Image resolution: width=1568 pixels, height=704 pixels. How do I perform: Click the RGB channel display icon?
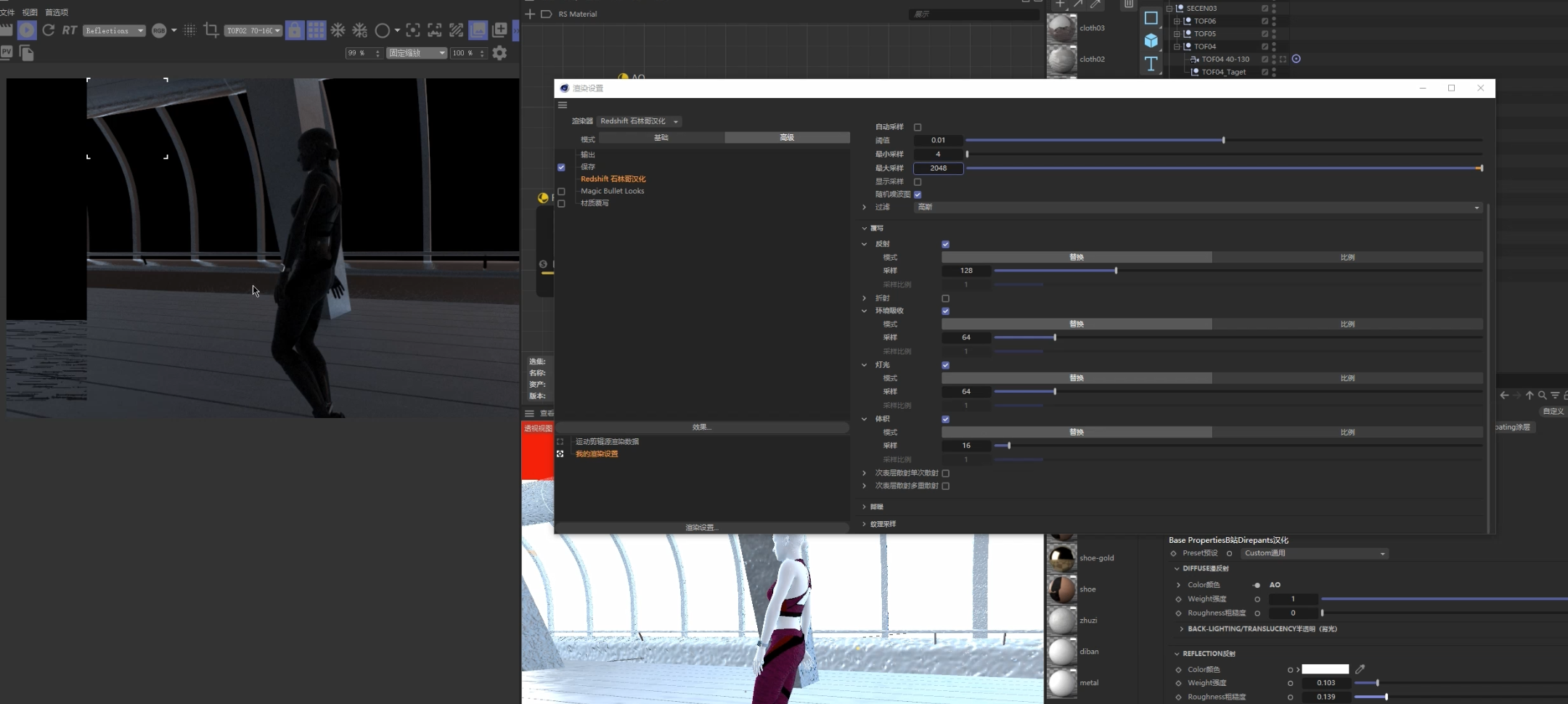[159, 30]
